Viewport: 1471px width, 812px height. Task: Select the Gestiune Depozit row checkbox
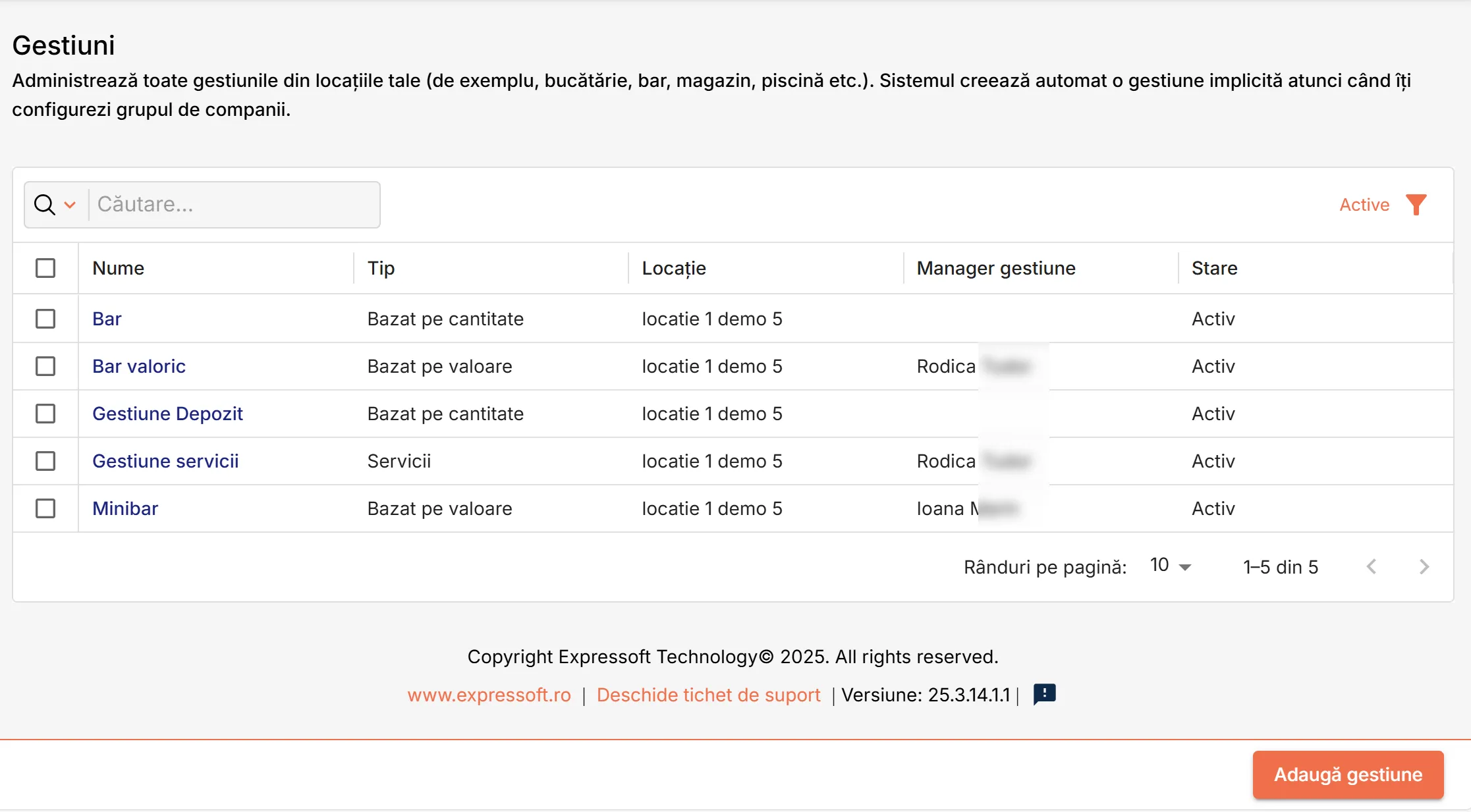(x=45, y=414)
